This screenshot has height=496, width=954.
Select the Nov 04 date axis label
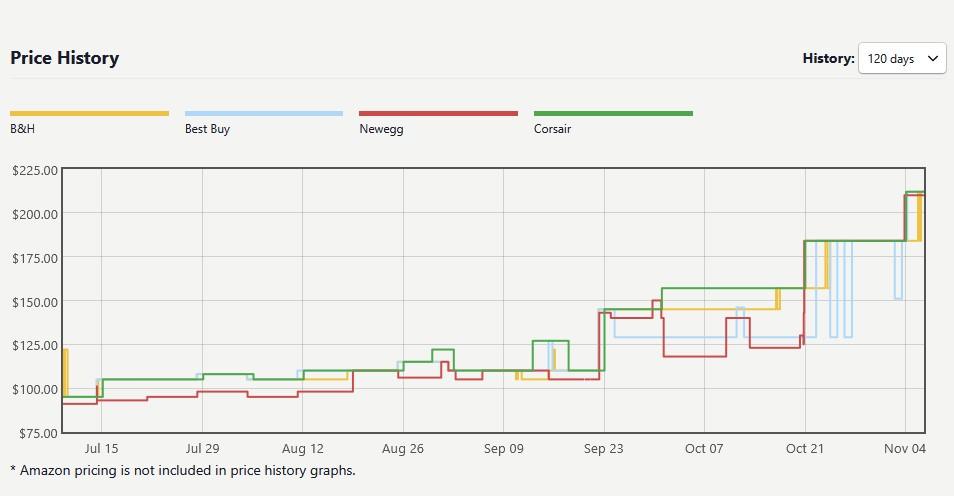coord(905,449)
